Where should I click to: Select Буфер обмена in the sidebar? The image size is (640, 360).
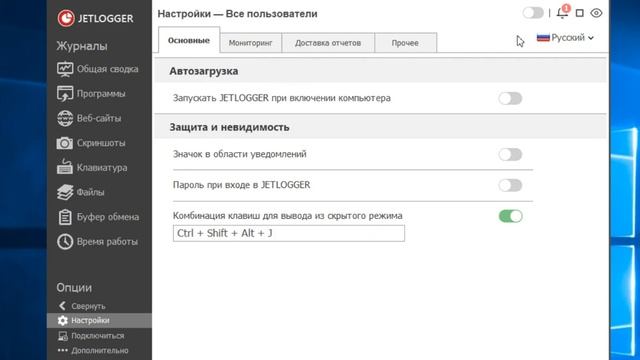(108, 217)
